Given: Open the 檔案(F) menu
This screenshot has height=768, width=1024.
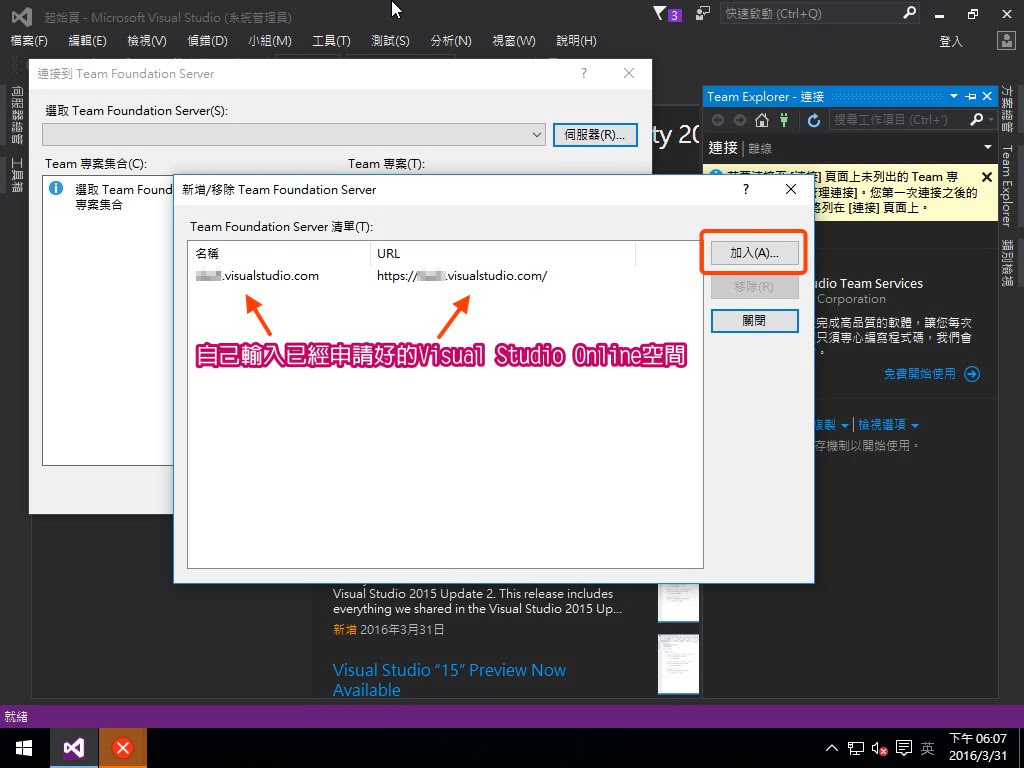Looking at the screenshot, I should (29, 40).
